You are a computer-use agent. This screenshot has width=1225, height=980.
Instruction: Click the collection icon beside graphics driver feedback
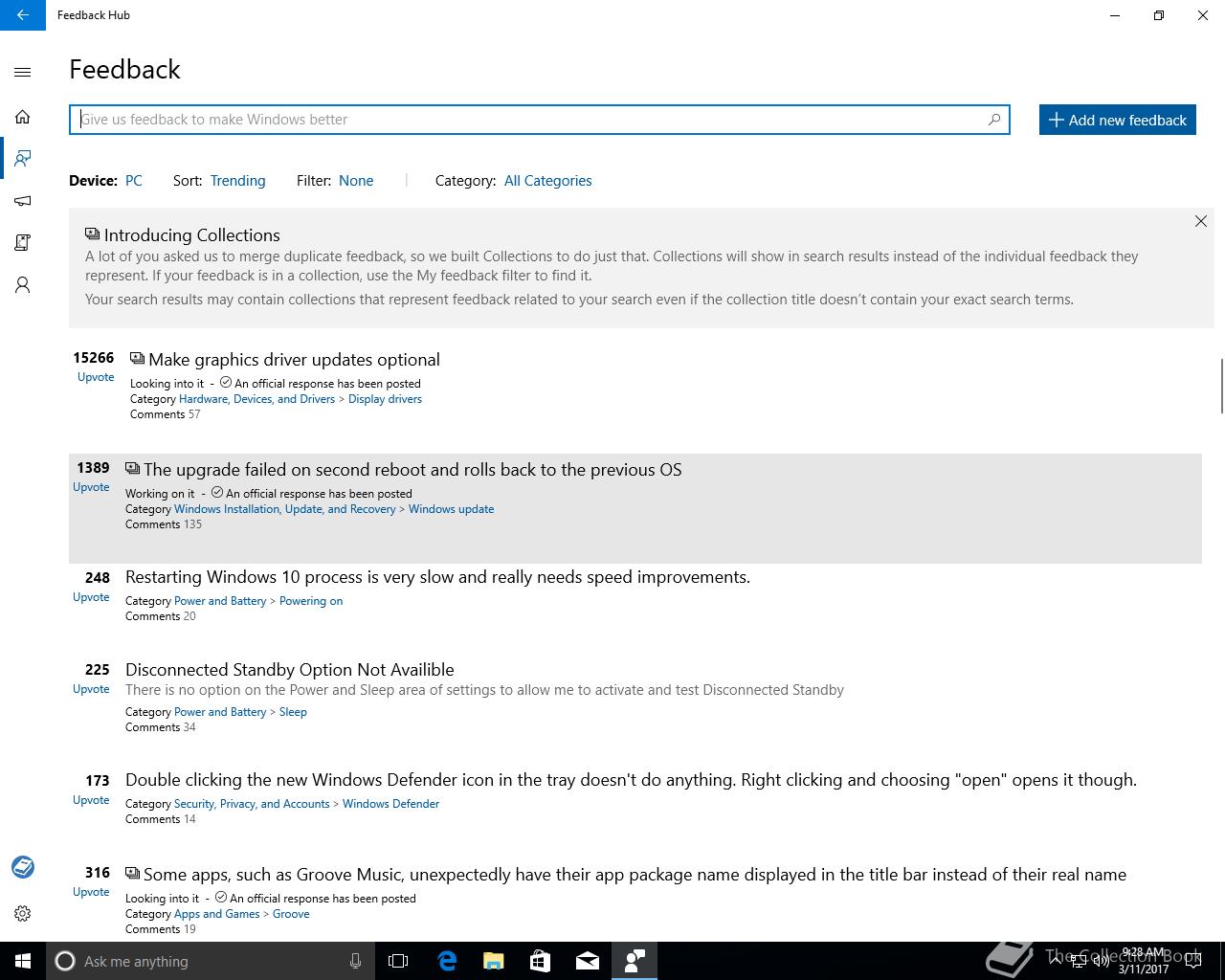137,359
